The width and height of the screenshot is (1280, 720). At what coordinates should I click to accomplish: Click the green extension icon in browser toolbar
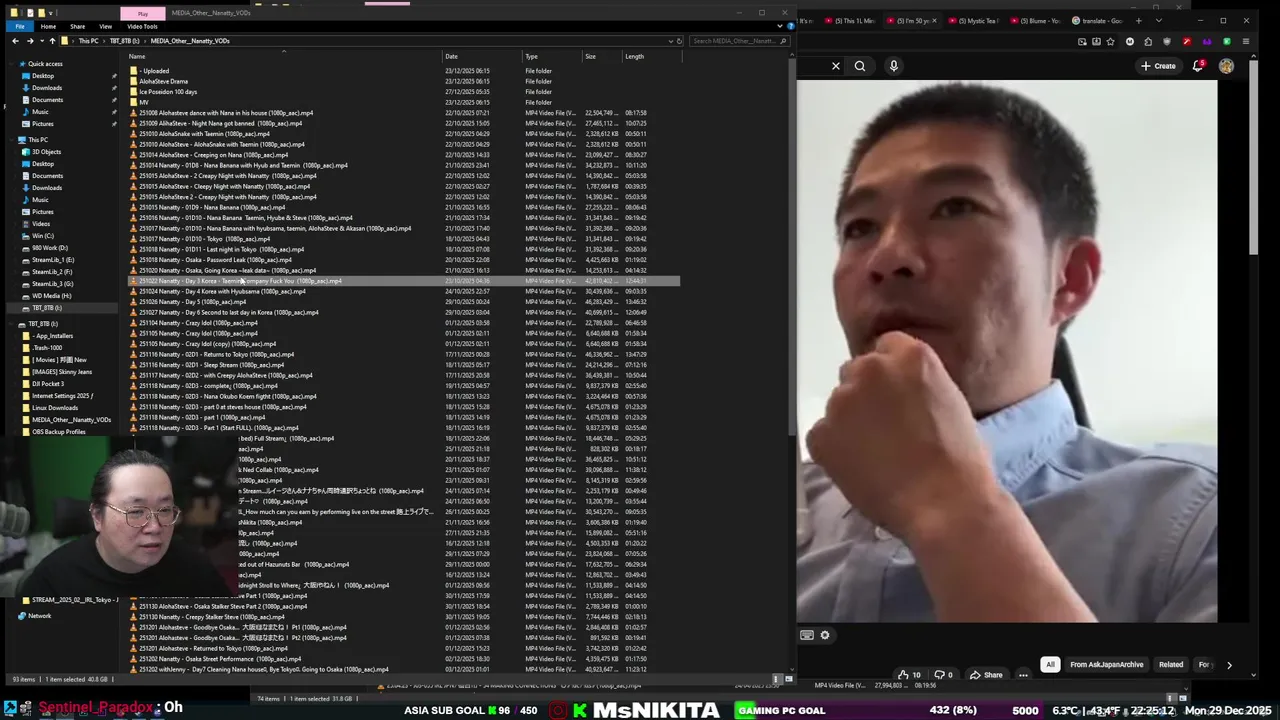tap(1226, 42)
